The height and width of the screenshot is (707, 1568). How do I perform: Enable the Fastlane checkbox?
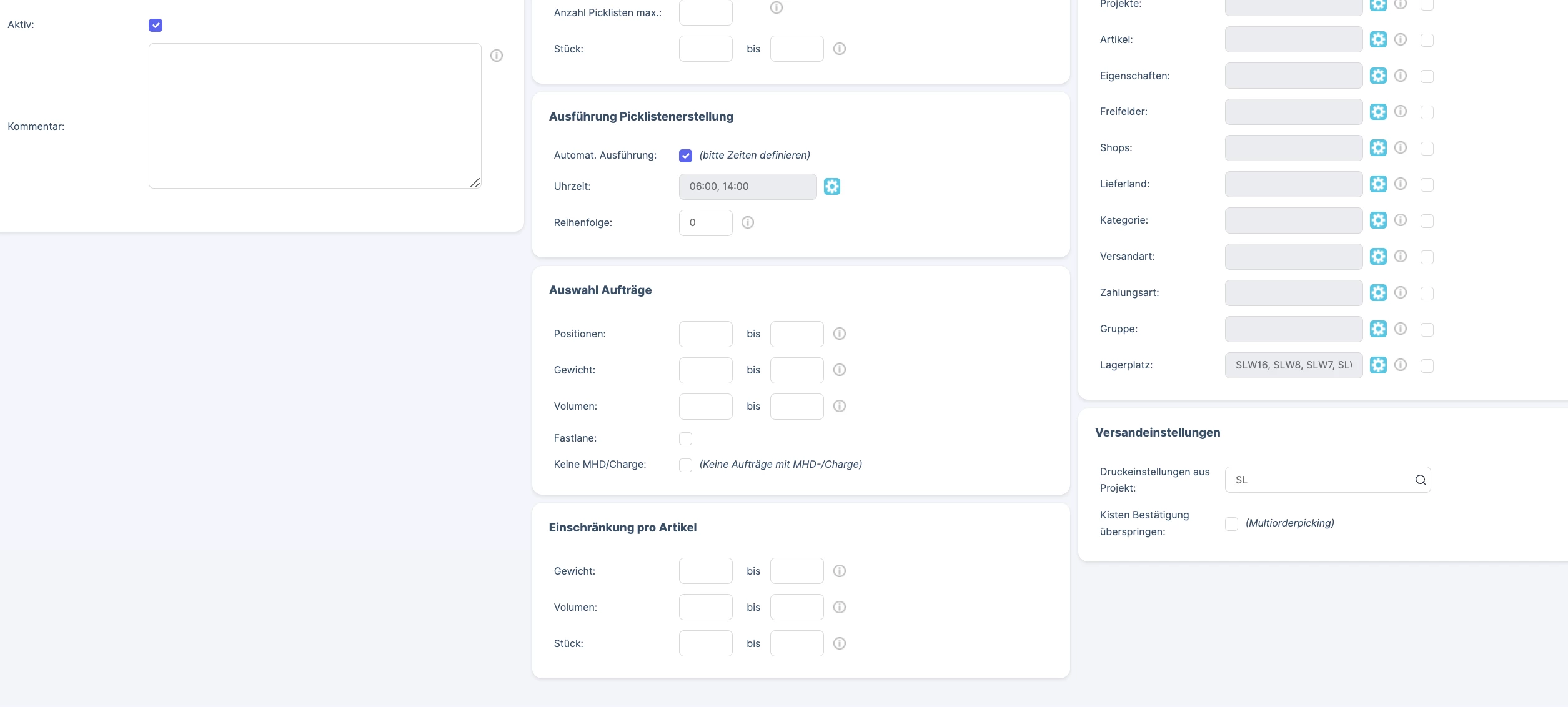[x=685, y=438]
